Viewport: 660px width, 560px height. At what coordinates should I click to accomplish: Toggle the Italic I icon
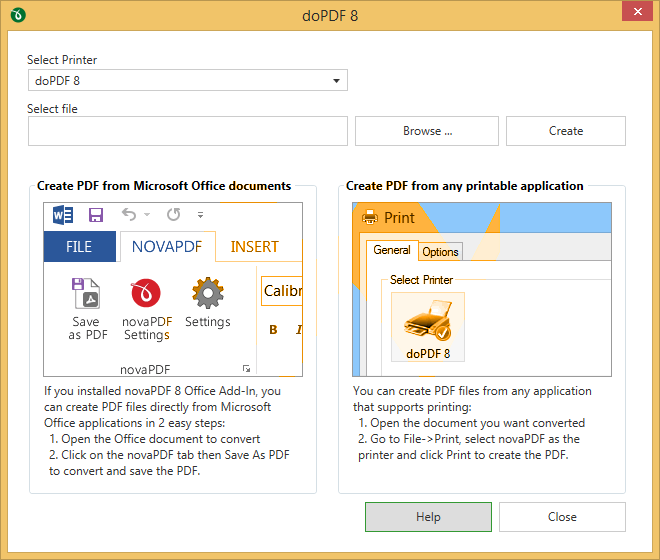pos(298,330)
